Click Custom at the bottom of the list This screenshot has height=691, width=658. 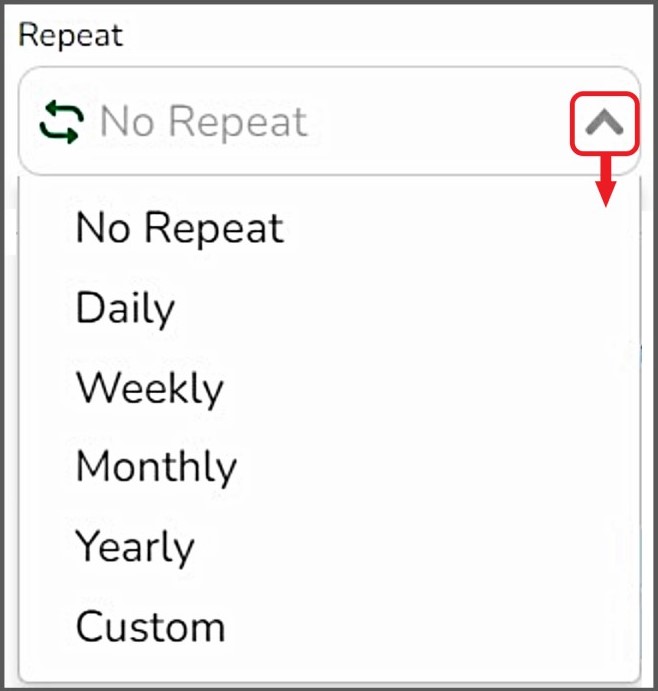(x=151, y=627)
